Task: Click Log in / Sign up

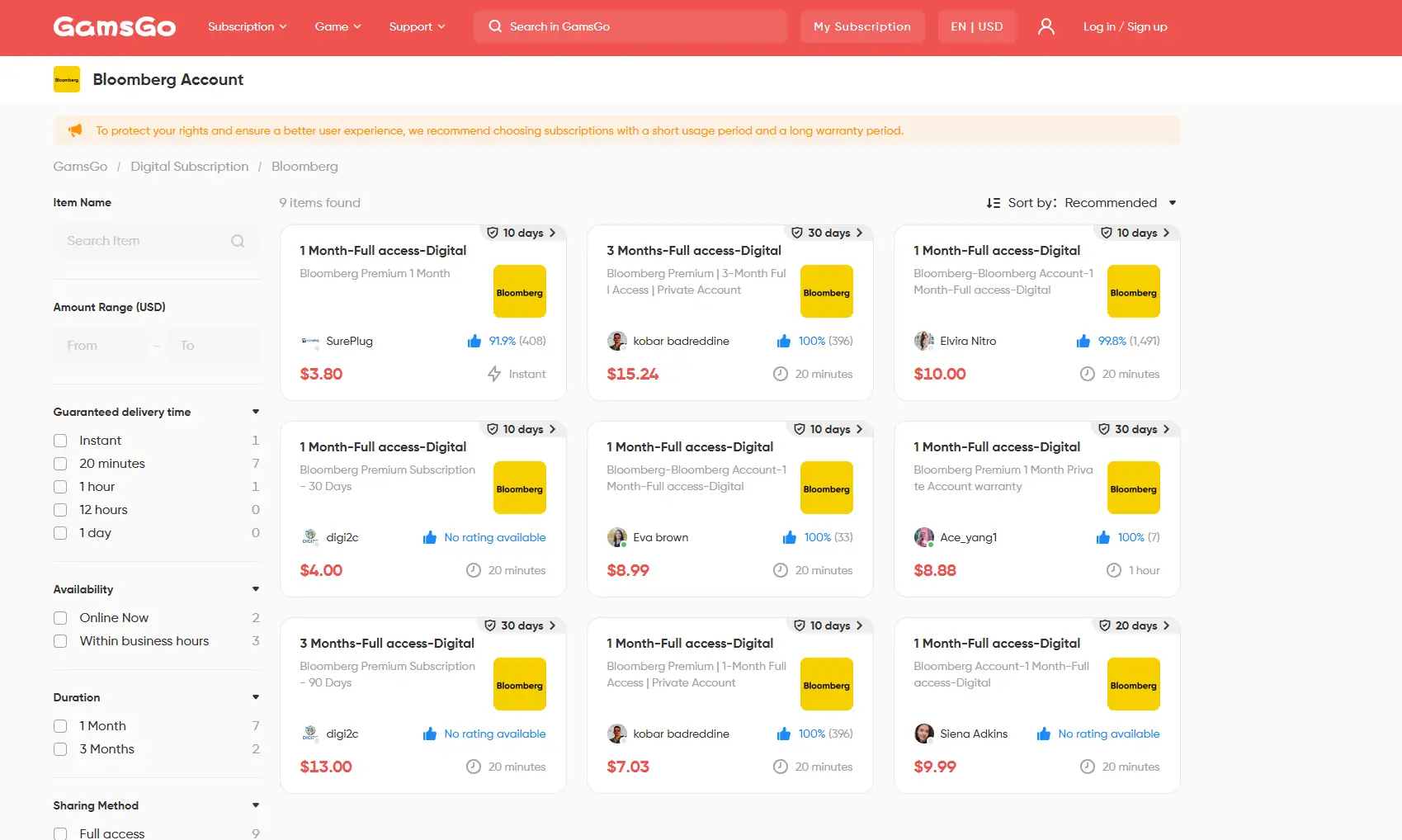Action: coord(1126,26)
